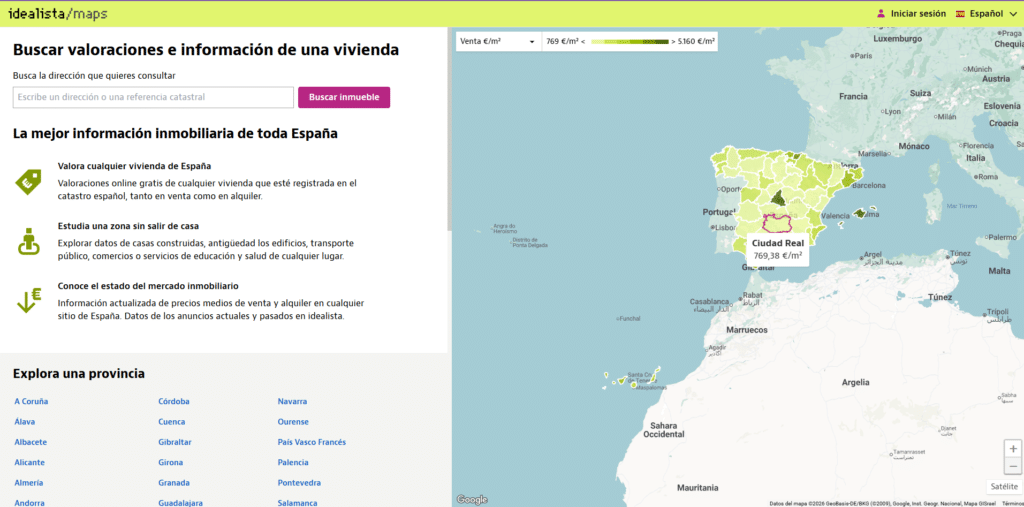Click the price range color legend bar

point(629,42)
